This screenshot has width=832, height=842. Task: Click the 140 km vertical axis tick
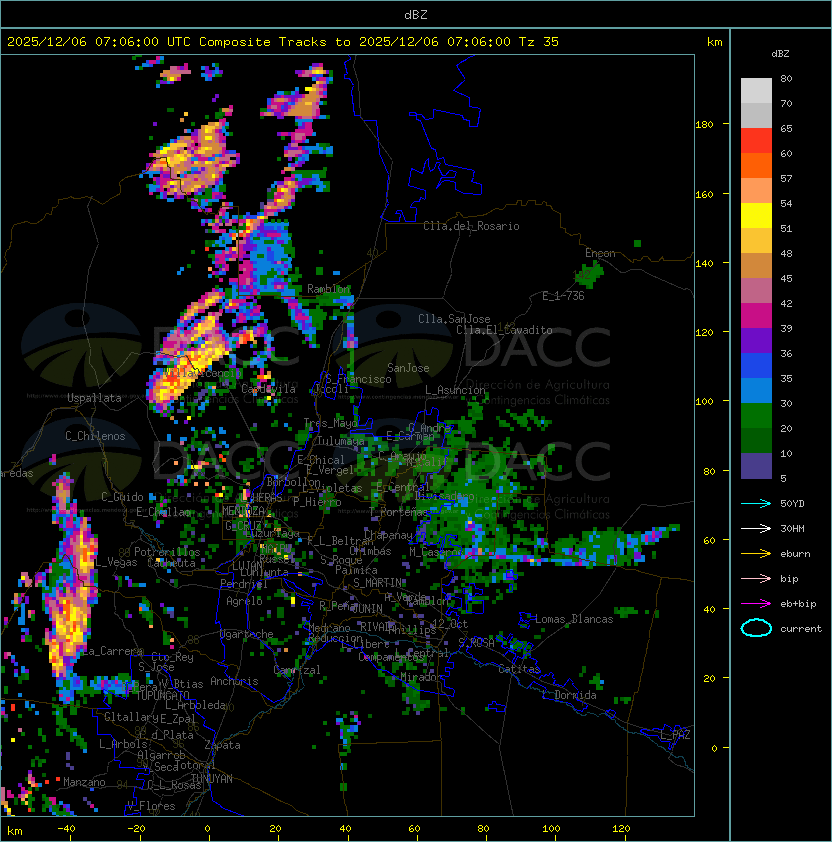pyautogui.click(x=704, y=264)
